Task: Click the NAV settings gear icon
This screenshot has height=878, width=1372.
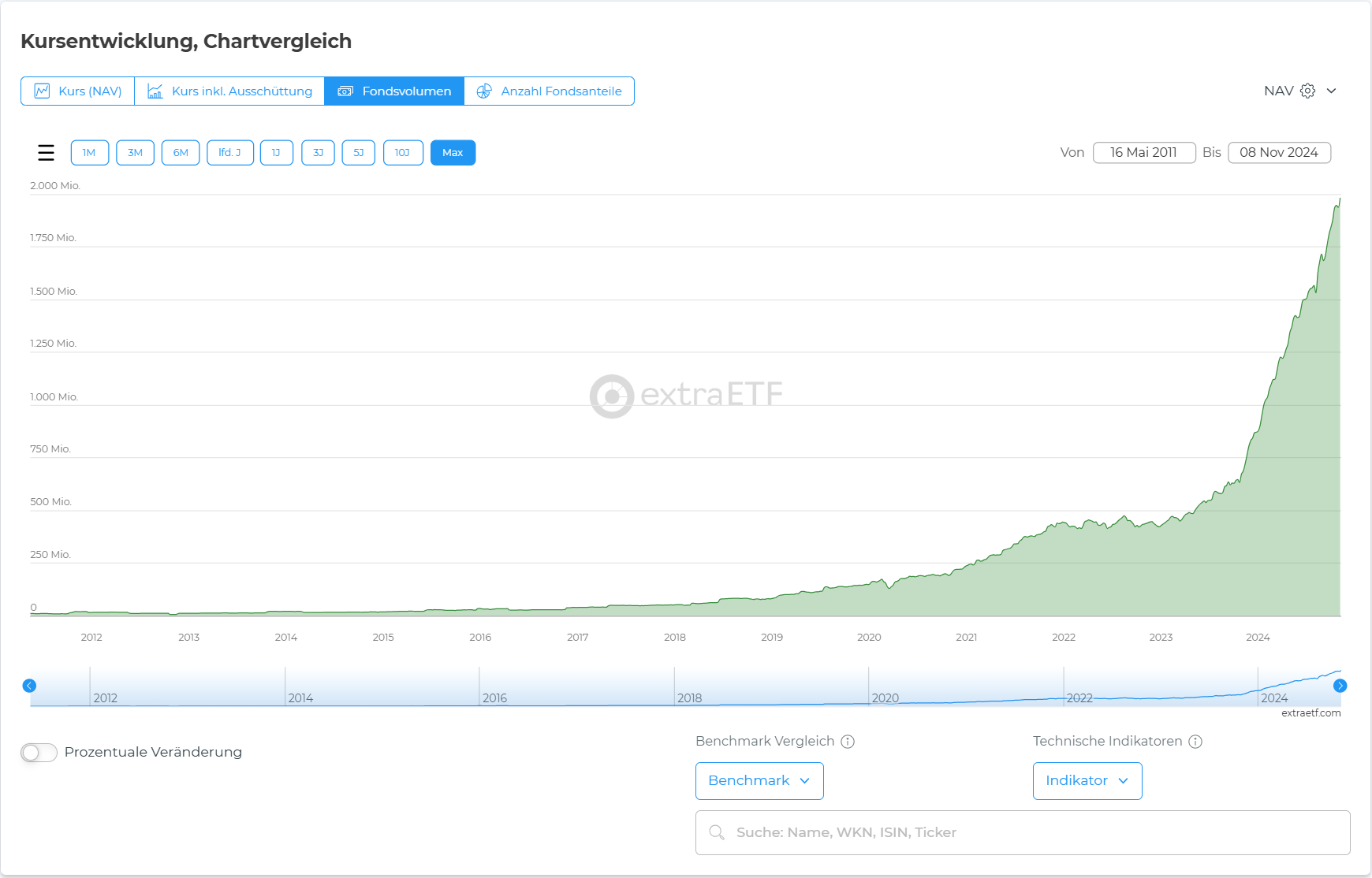Action: tap(1307, 91)
